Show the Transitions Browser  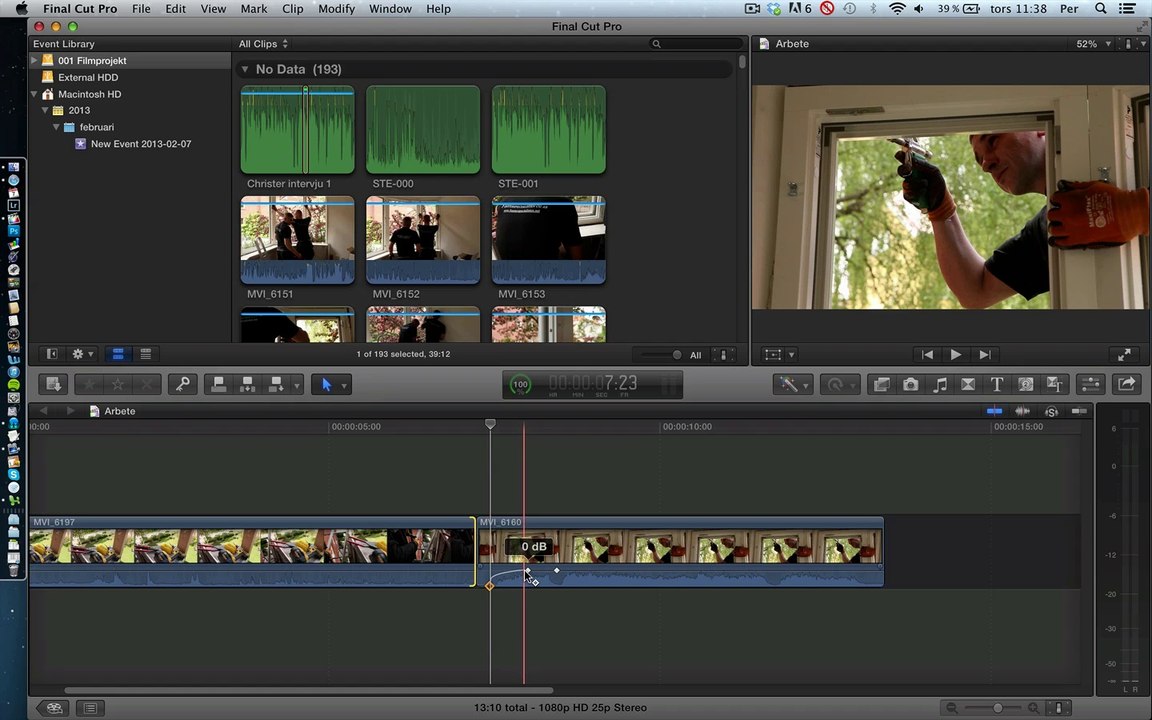[968, 384]
